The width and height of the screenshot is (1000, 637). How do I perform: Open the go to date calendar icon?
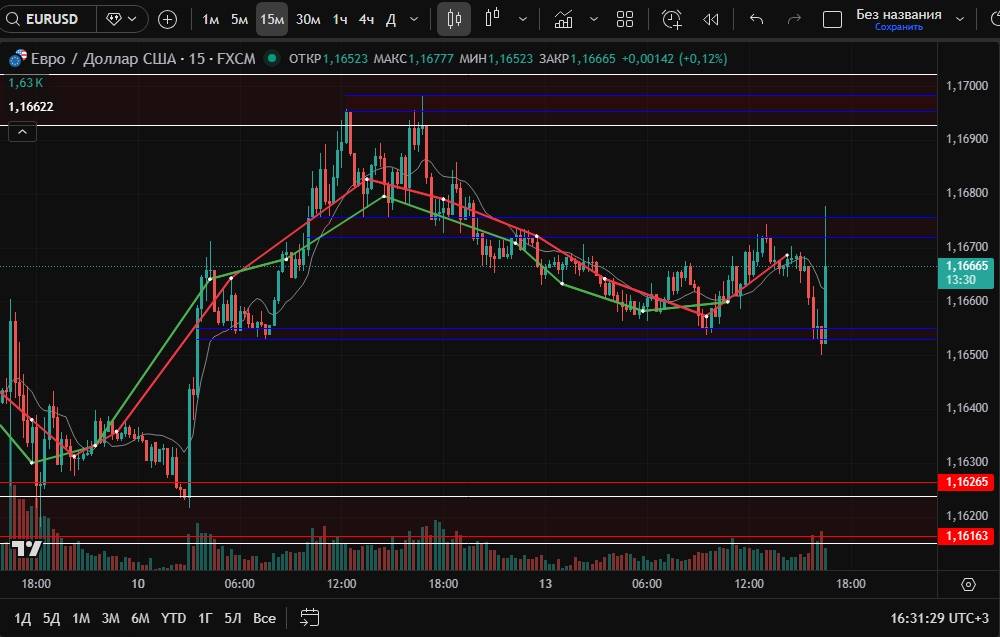[310, 617]
